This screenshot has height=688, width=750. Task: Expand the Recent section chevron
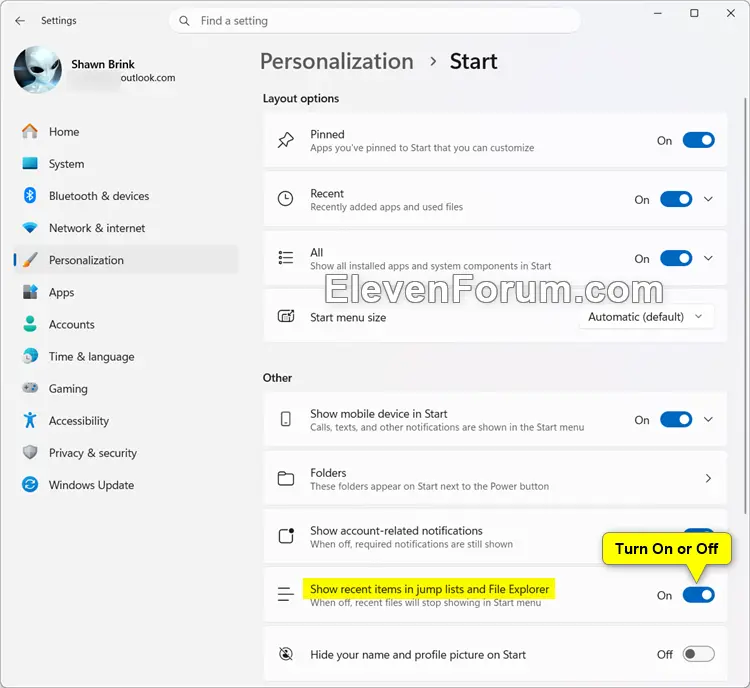pyautogui.click(x=708, y=199)
